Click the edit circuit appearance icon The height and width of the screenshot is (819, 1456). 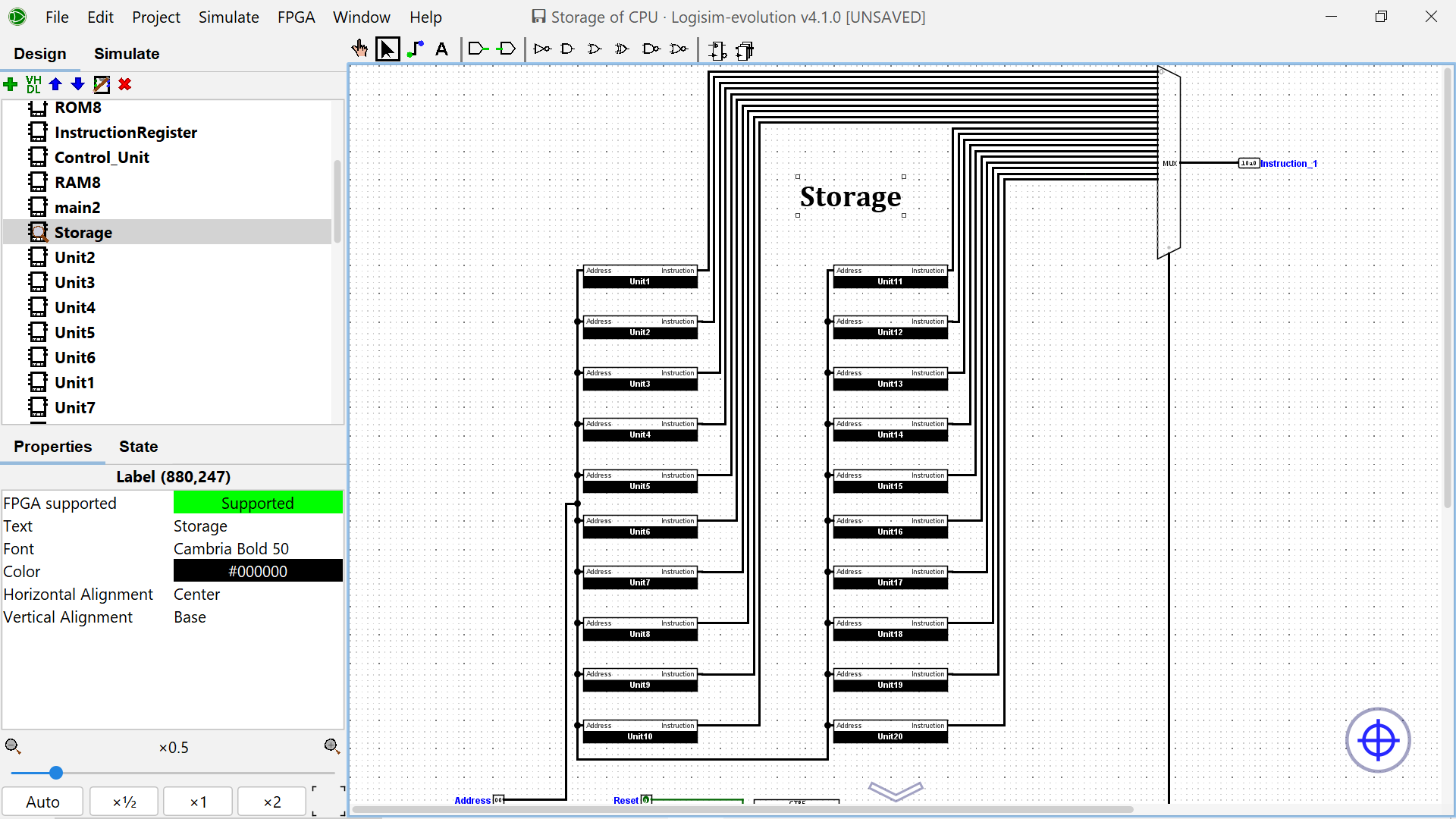102,84
